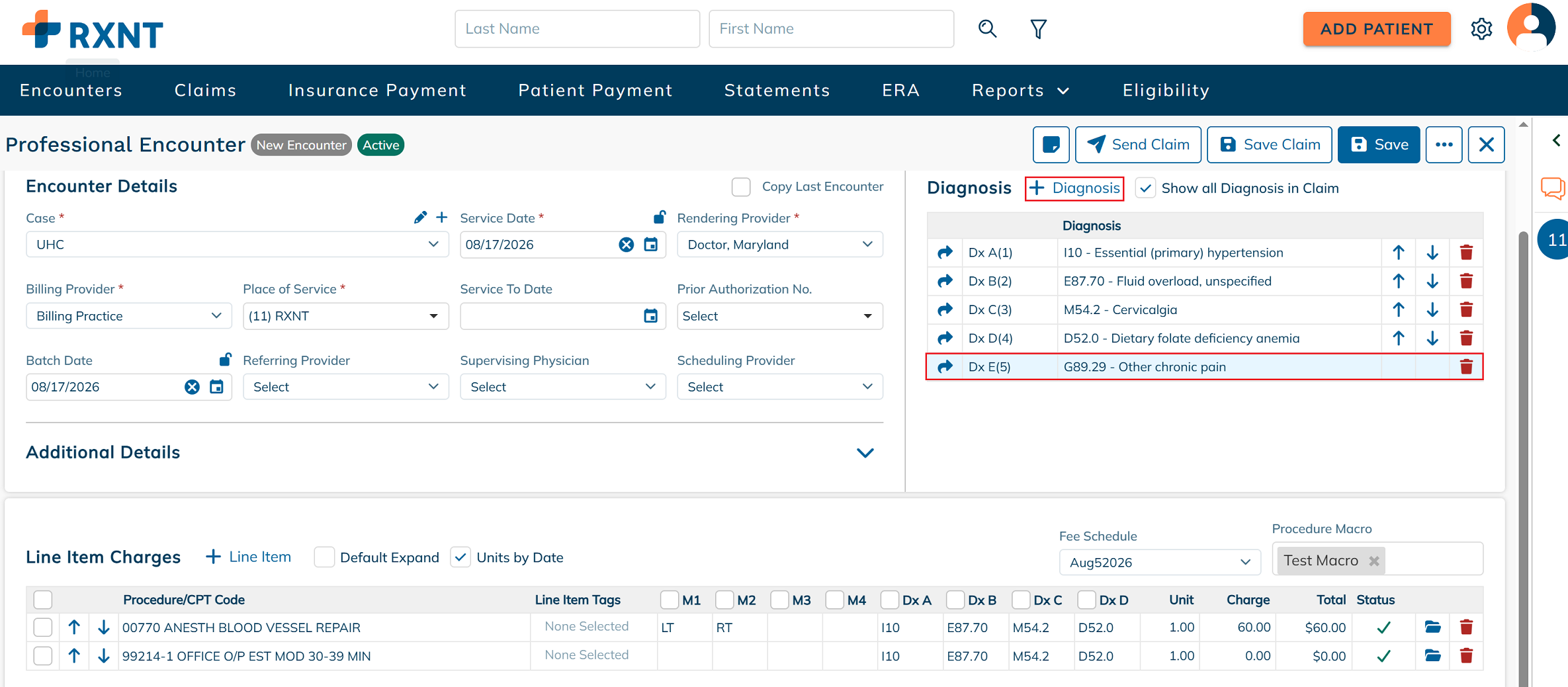
Task: Click the ADD PATIENT button
Action: (x=1376, y=29)
